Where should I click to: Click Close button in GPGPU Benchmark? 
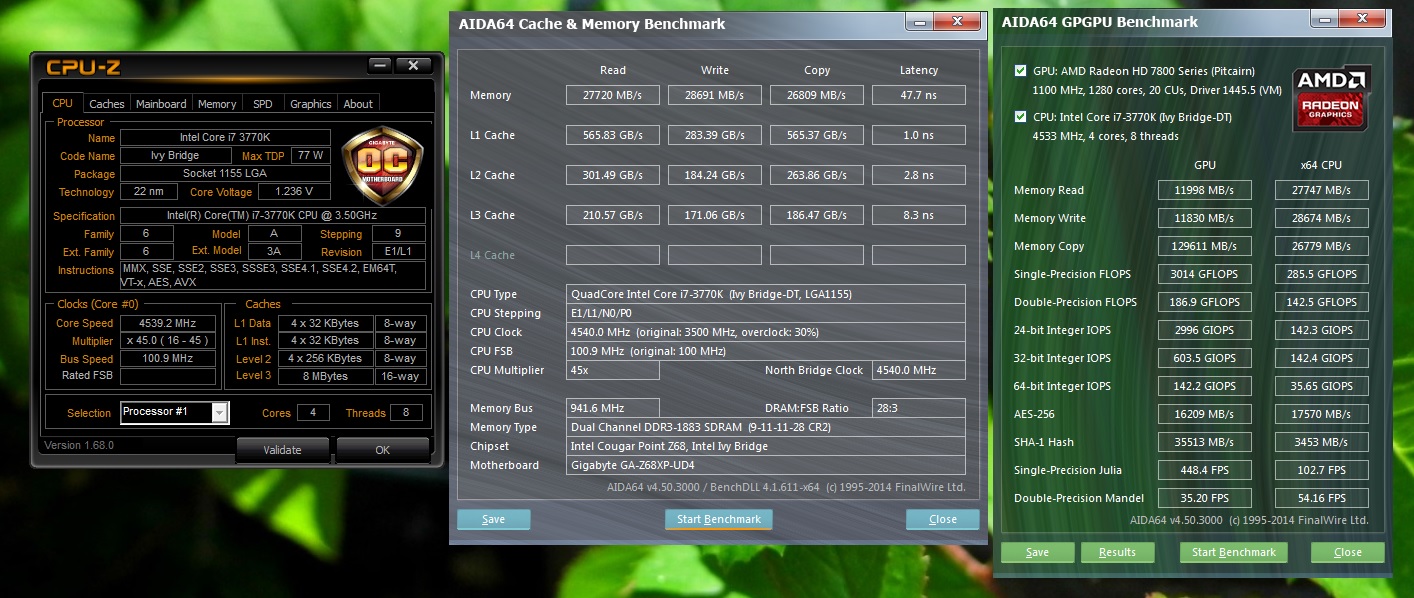(1347, 552)
